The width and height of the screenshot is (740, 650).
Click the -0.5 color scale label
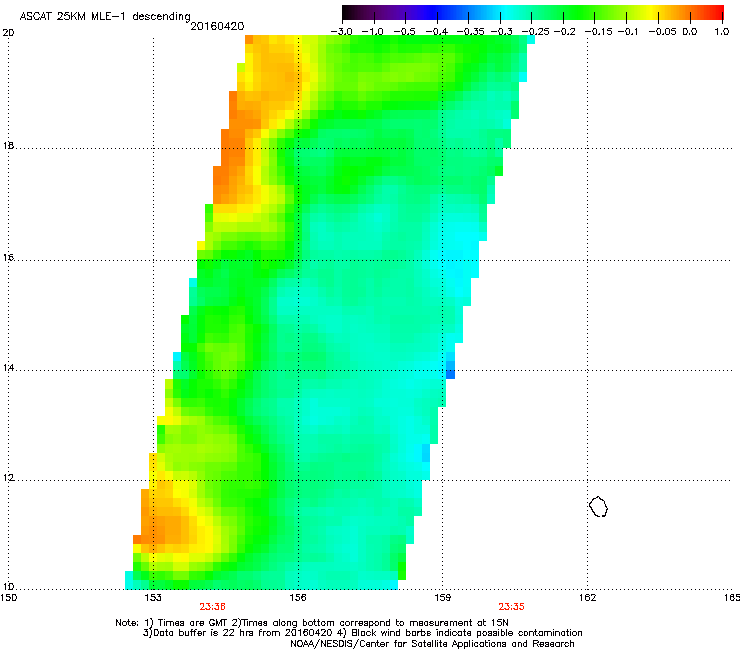coord(405,32)
